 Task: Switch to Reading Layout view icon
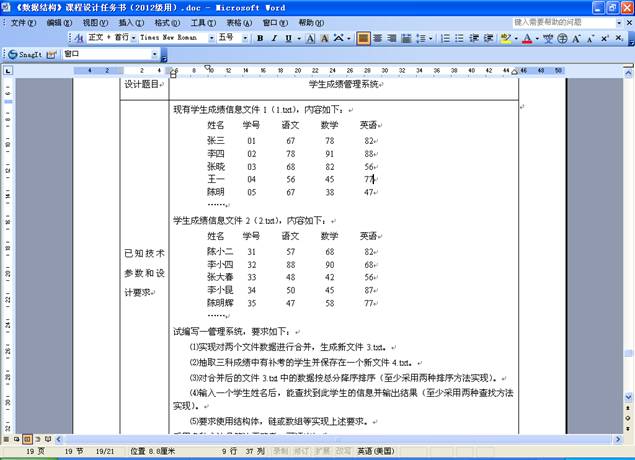coord(48,439)
